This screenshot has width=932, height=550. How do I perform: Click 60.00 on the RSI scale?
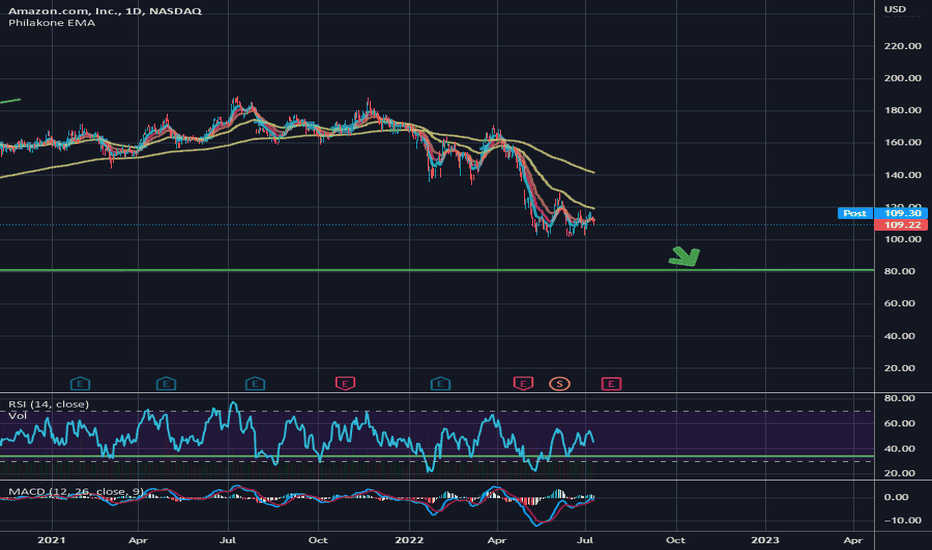pyautogui.click(x=900, y=423)
